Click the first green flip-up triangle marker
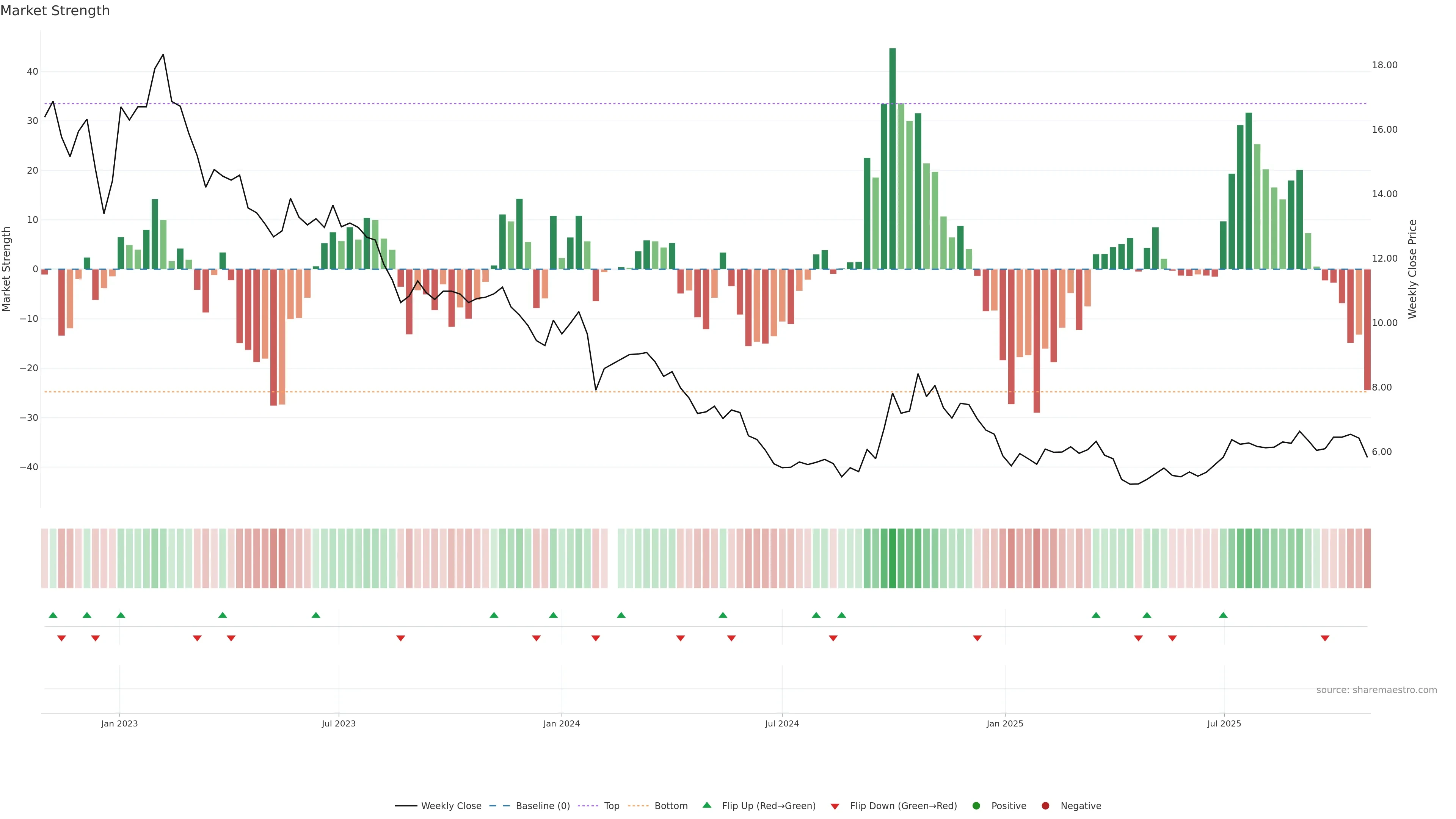Image resolution: width=1456 pixels, height=819 pixels. (x=53, y=615)
